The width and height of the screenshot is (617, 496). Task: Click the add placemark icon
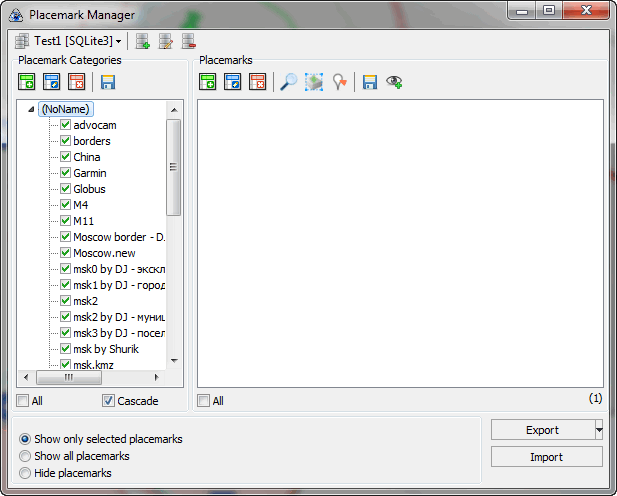coord(208,83)
